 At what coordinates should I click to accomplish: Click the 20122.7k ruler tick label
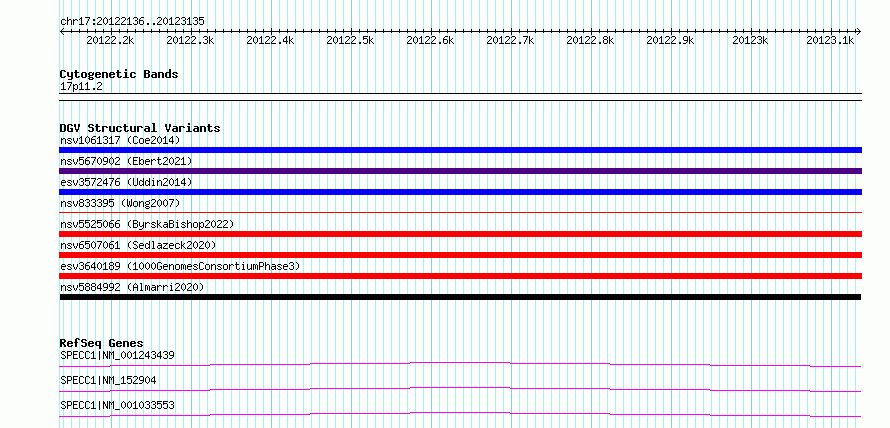[x=510, y=40]
